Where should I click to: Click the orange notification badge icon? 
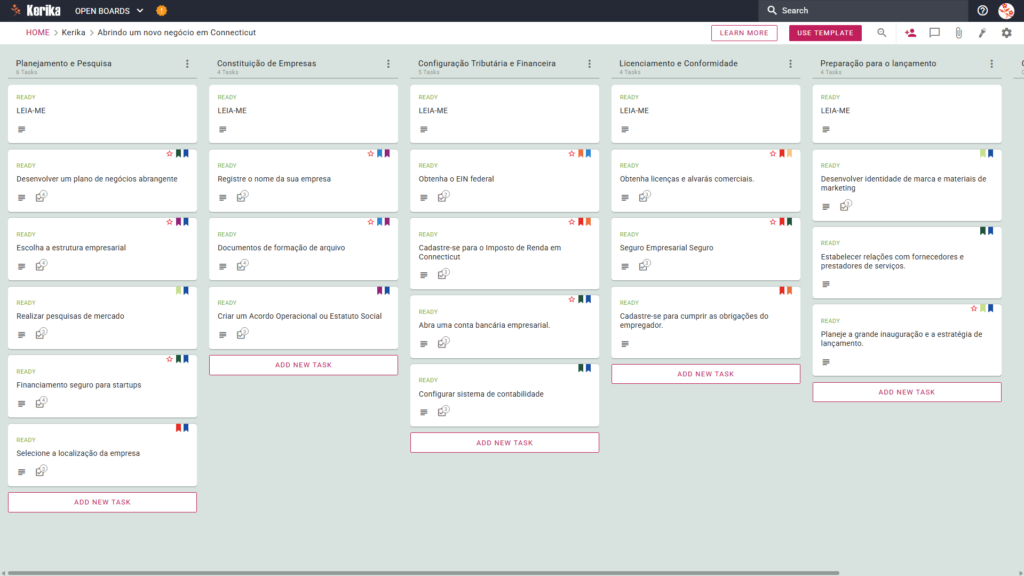tap(161, 10)
